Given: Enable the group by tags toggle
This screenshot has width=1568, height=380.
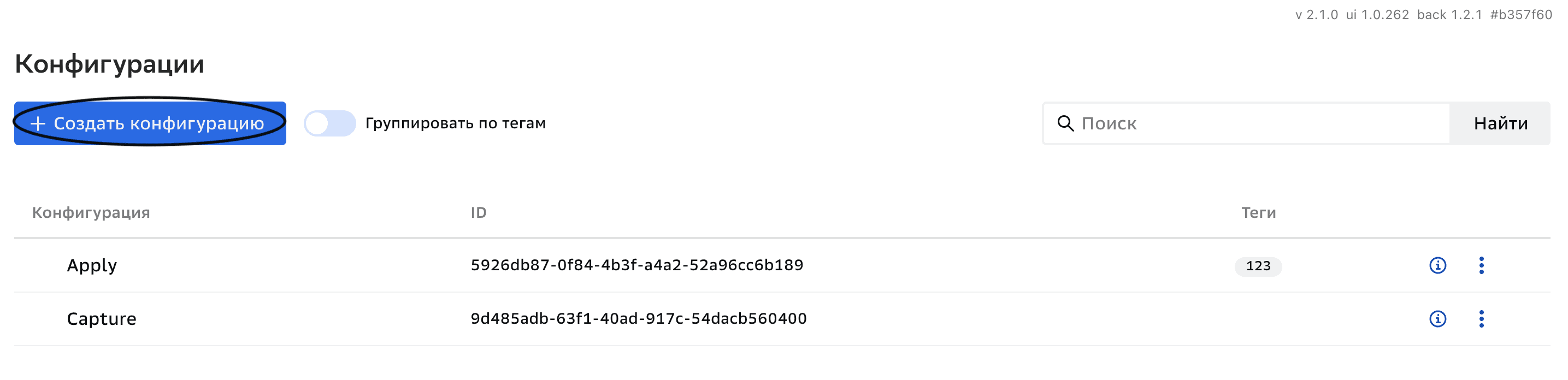Looking at the screenshot, I should (330, 123).
